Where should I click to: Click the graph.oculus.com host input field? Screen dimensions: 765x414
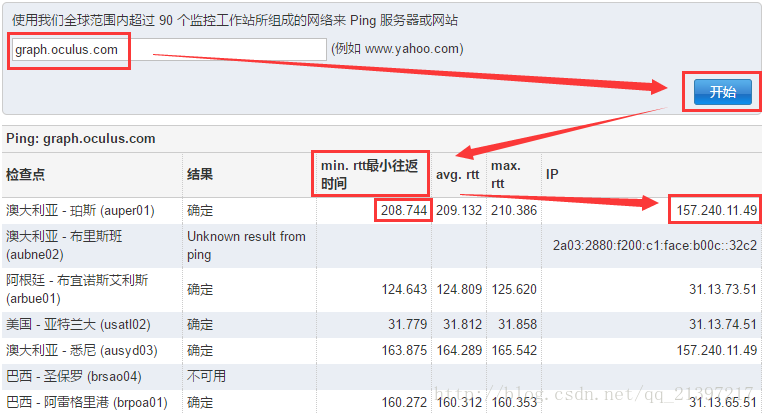point(169,49)
